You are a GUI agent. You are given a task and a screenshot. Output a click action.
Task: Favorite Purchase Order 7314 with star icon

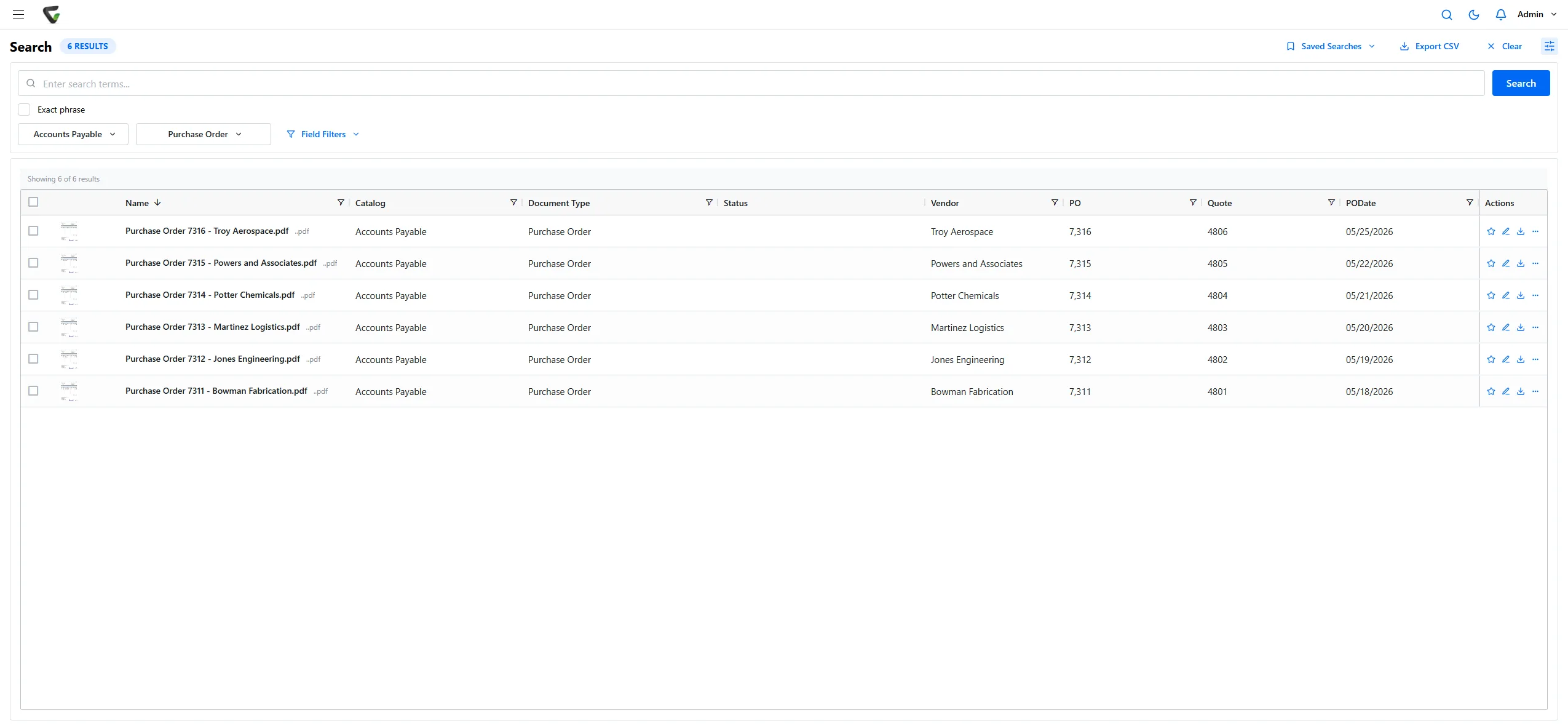(1491, 295)
